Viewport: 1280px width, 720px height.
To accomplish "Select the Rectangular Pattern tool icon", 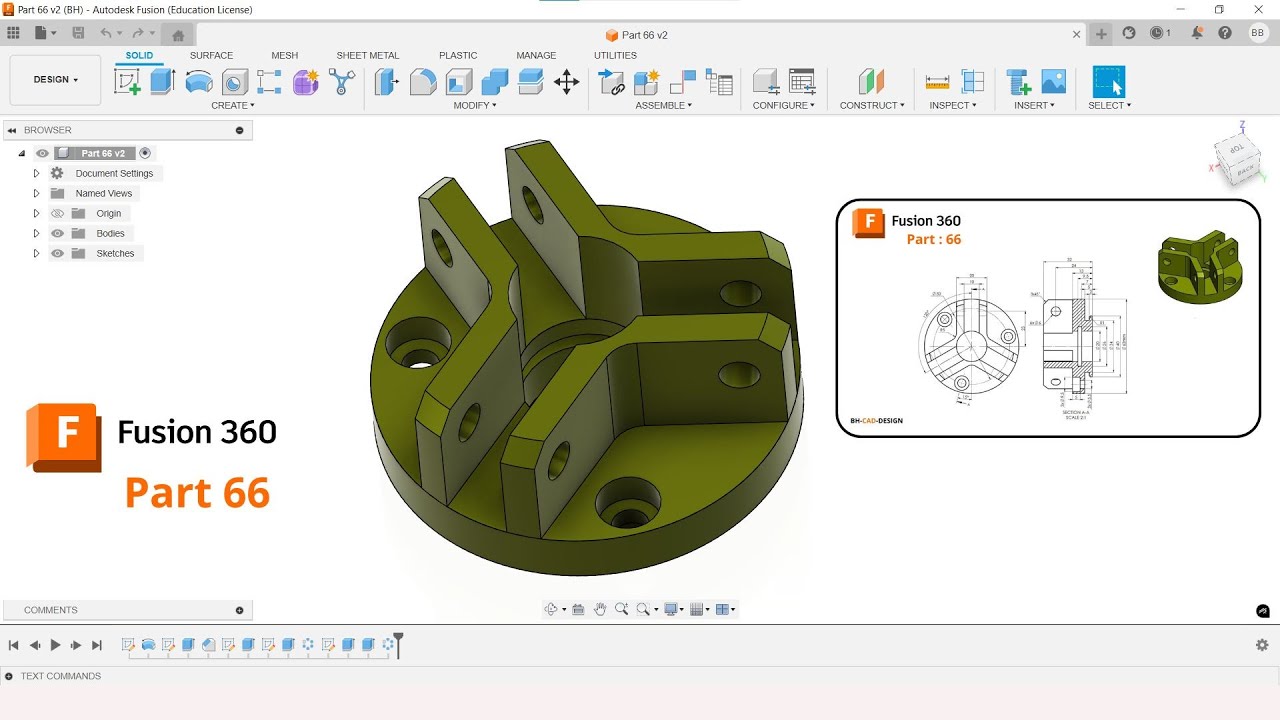I will coord(270,82).
